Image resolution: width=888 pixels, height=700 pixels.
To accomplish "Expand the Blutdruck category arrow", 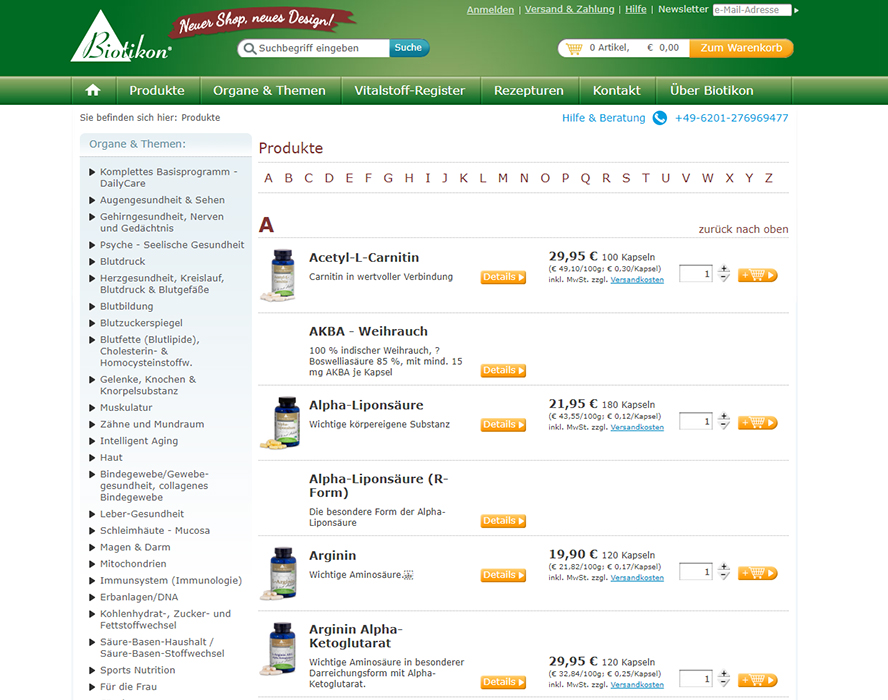I will 92,262.
